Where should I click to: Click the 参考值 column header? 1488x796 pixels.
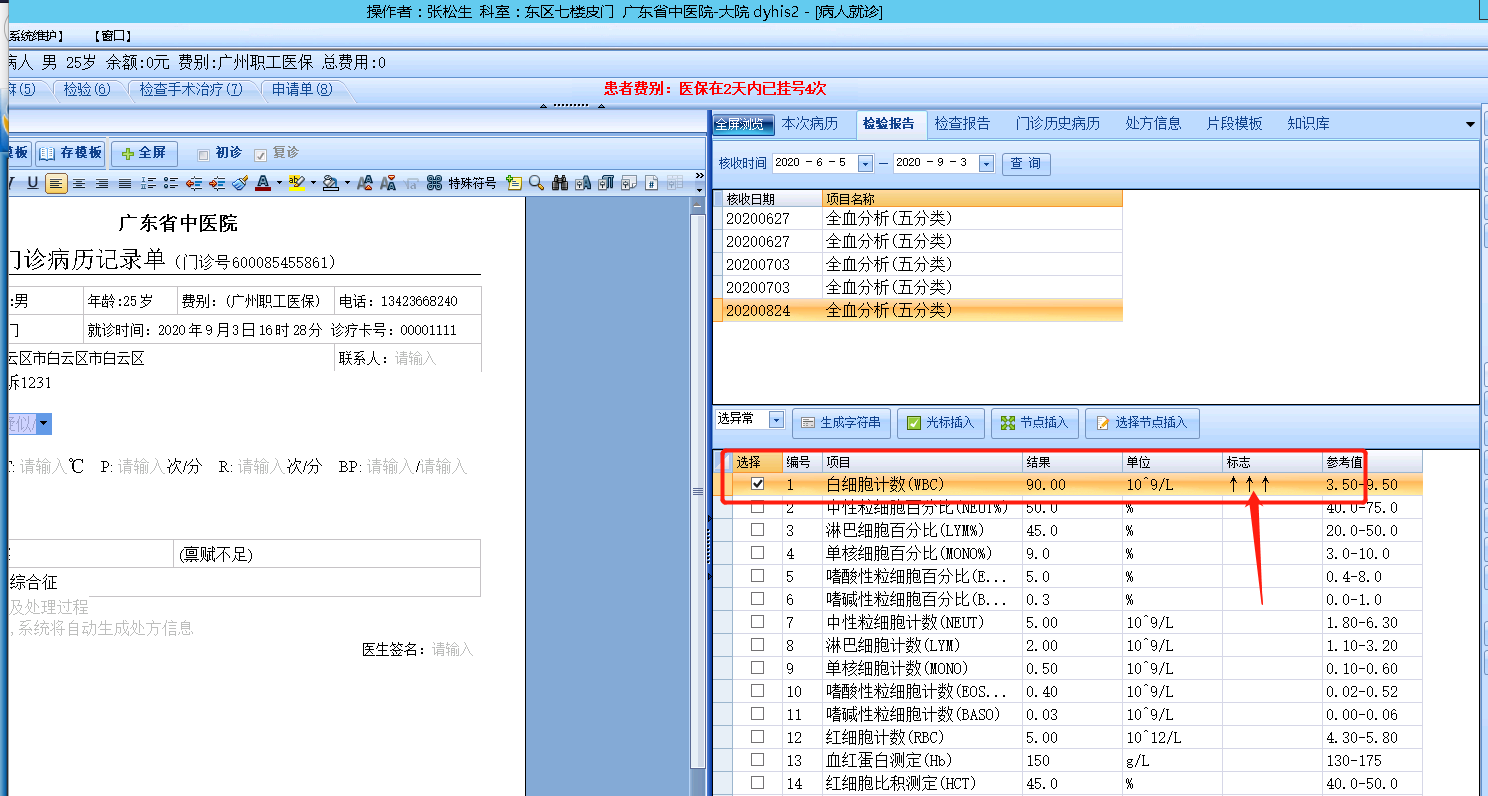pos(1372,462)
